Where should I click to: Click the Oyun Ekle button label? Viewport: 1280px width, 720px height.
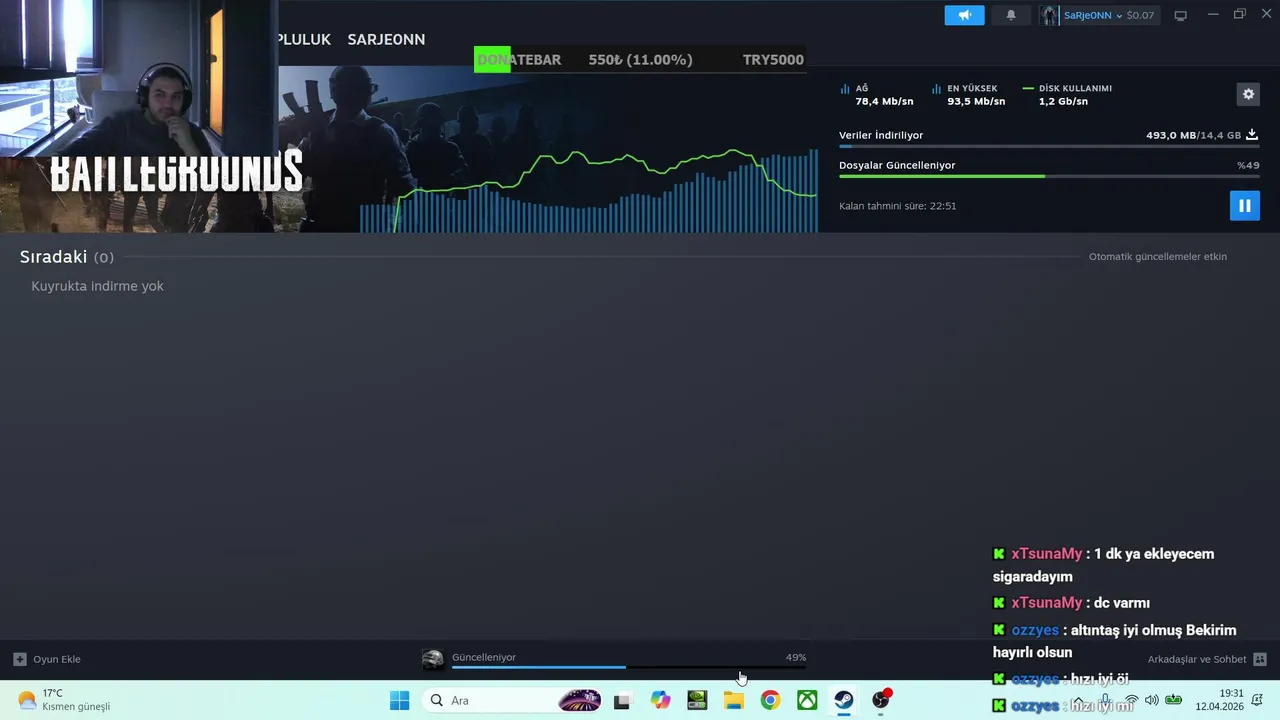point(57,659)
